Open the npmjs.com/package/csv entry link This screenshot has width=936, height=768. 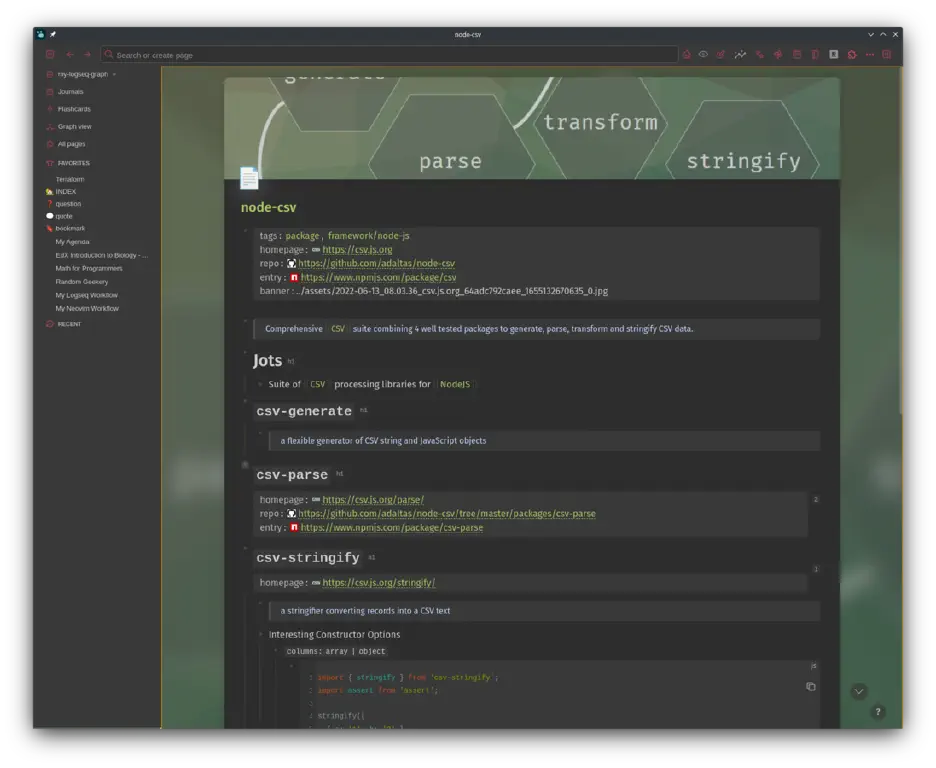tap(378, 277)
